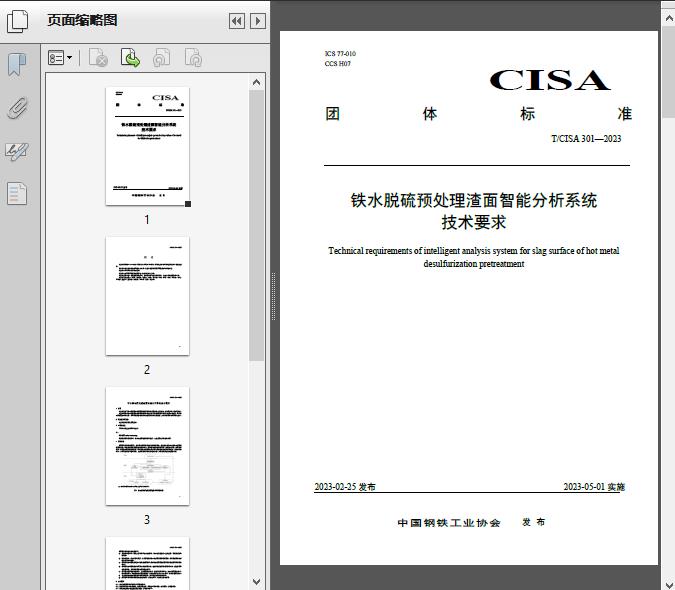Open the page thumbnails panel icon
Screen dimensions: 675x590
(17, 21)
